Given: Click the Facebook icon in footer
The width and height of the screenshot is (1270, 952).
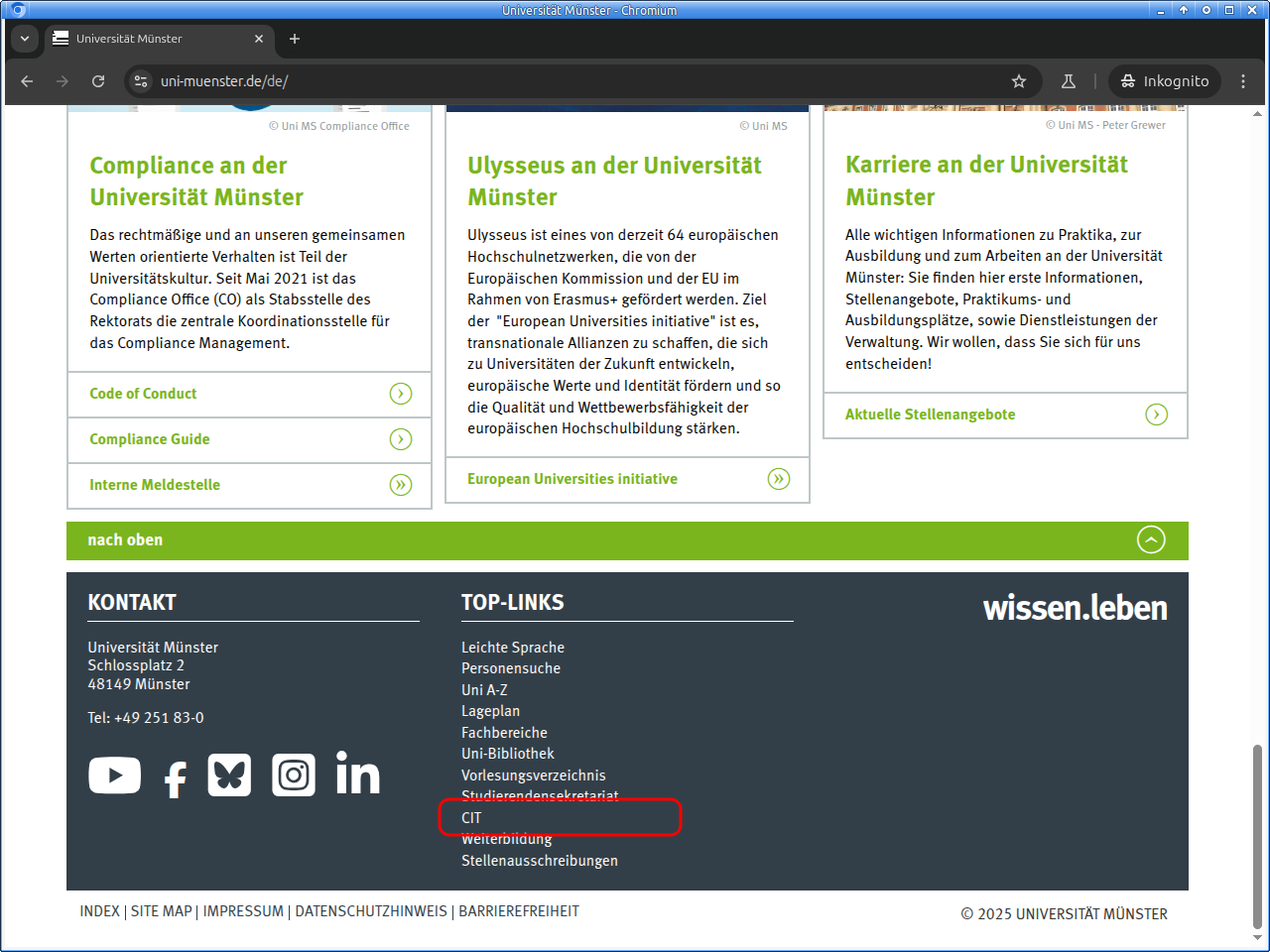Looking at the screenshot, I should [x=176, y=779].
